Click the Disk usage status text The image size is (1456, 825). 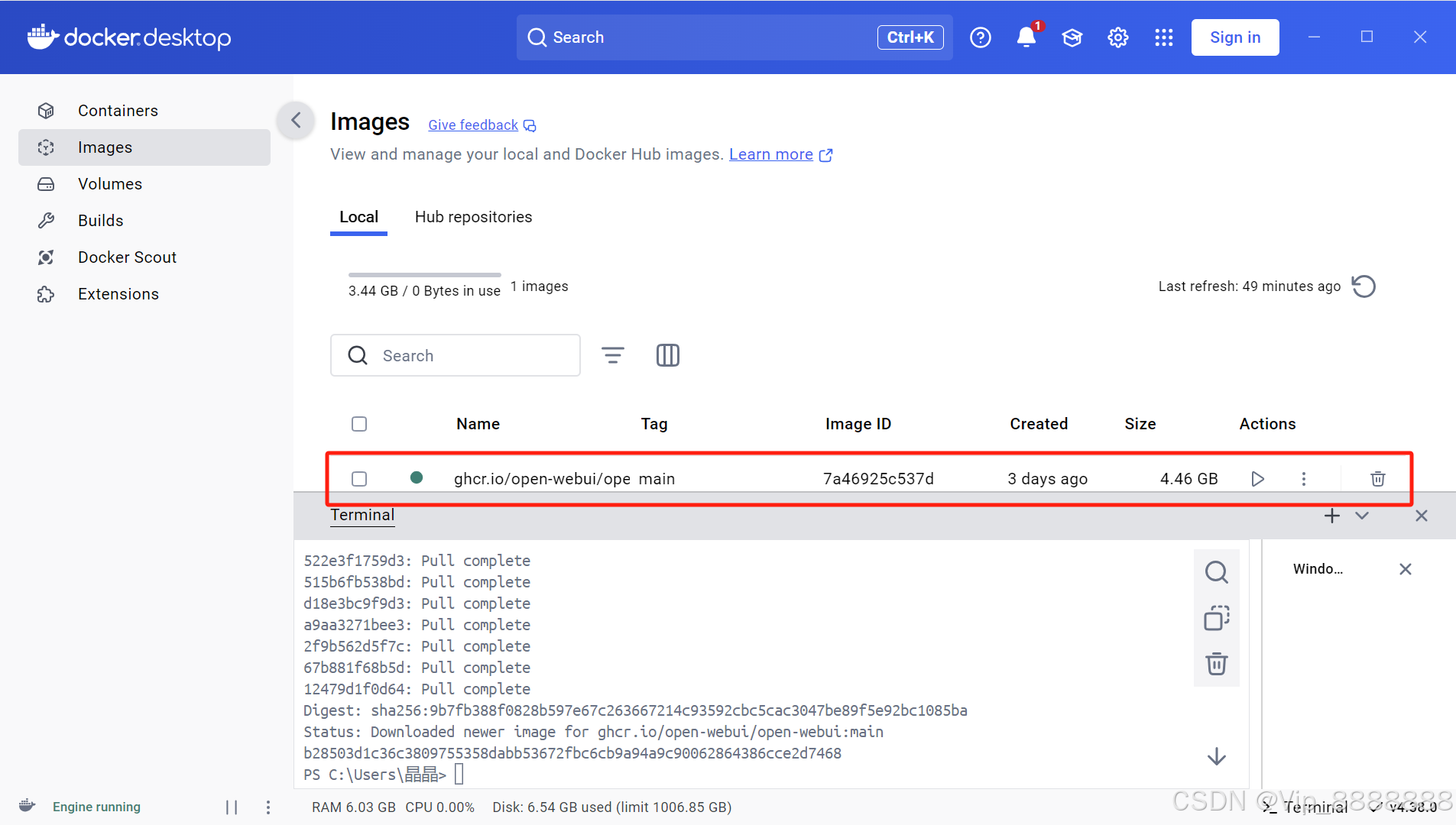[x=611, y=807]
